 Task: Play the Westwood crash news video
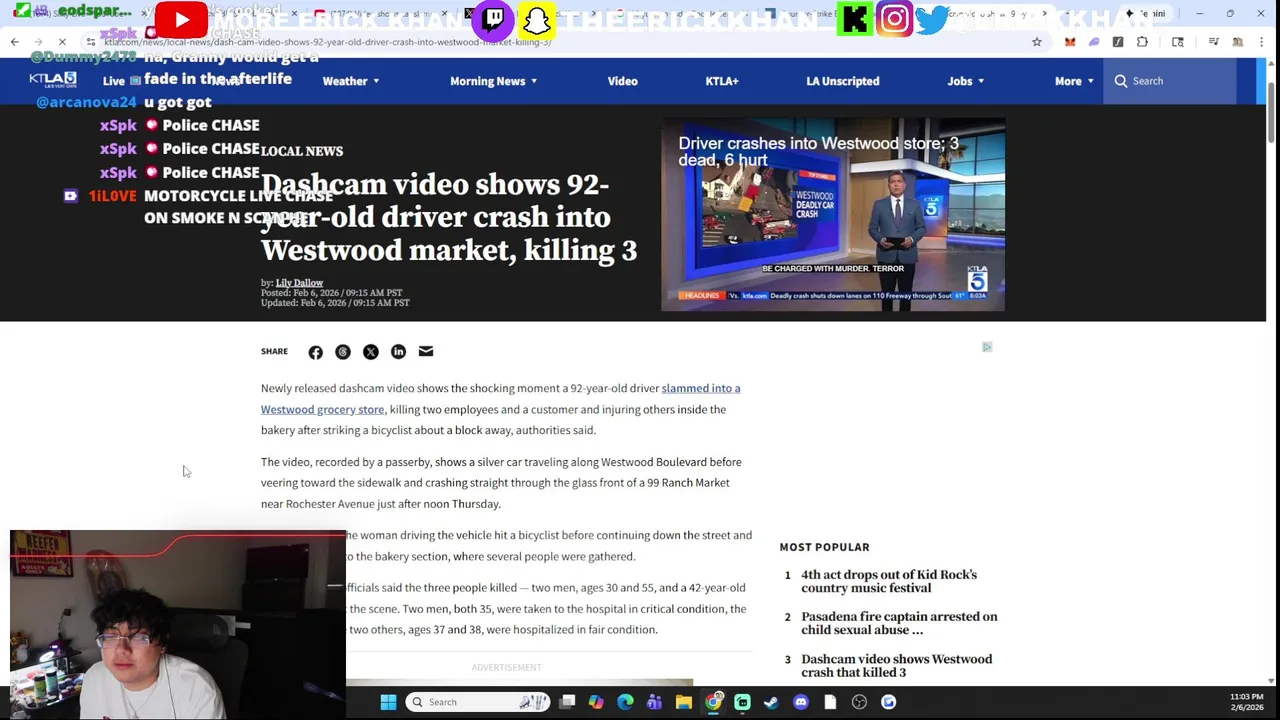pos(833,214)
